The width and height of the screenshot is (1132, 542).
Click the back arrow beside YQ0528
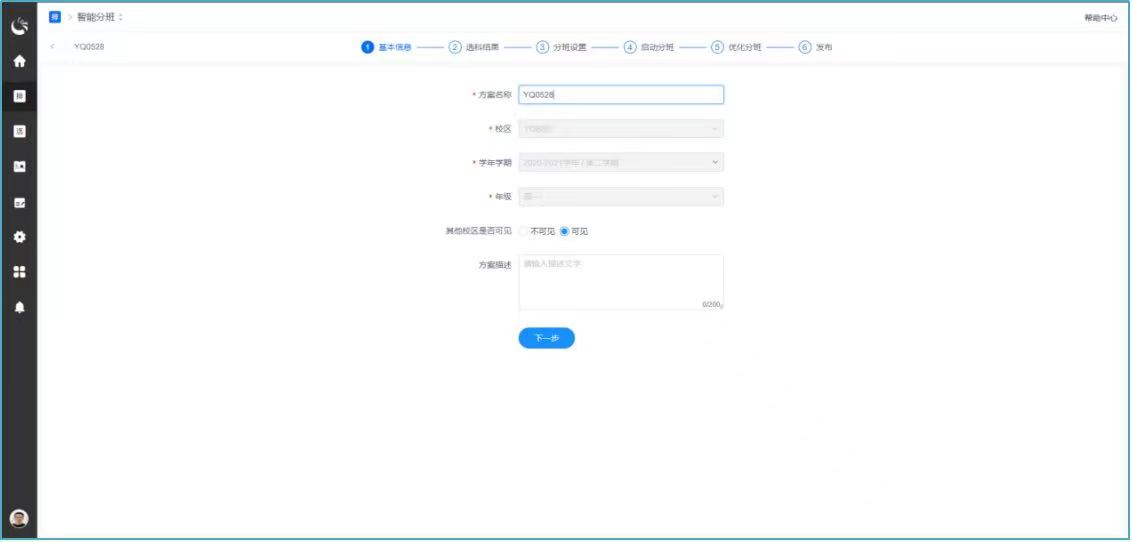point(52,47)
